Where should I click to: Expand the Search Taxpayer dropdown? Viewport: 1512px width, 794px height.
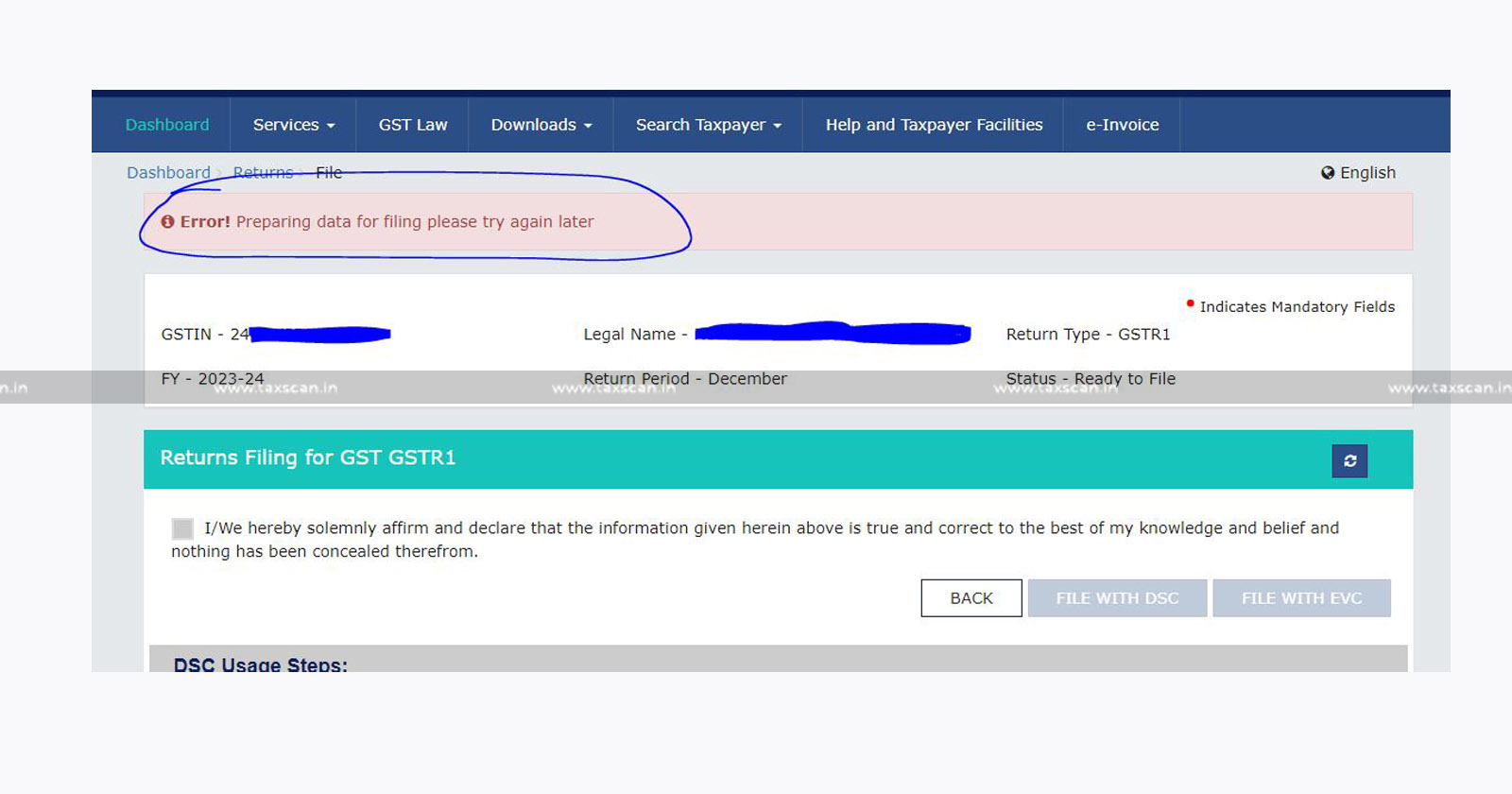coord(708,125)
